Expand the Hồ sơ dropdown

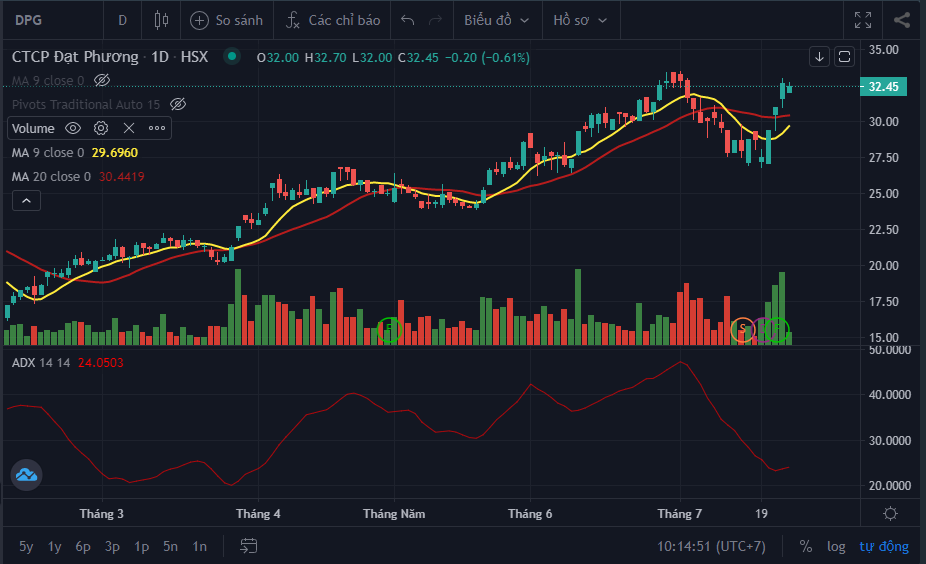tap(582, 20)
